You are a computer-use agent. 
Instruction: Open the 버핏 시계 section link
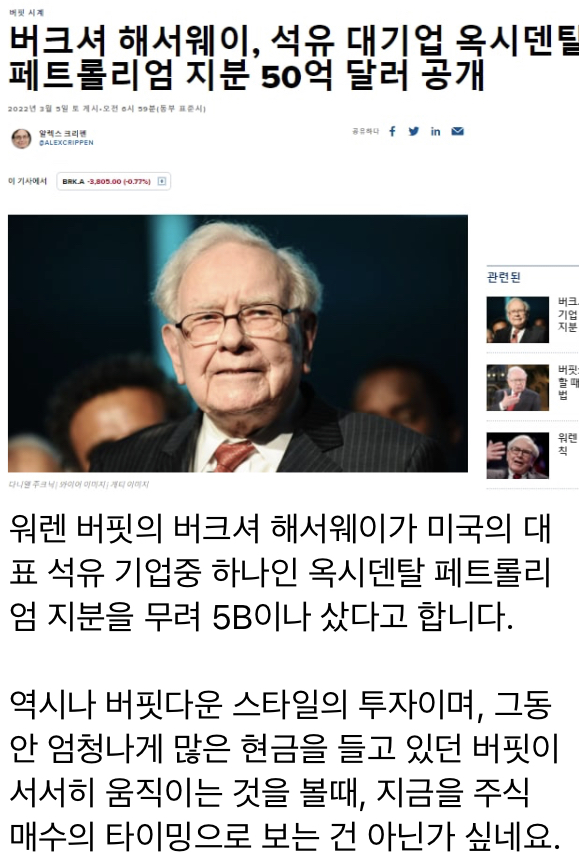[x=27, y=12]
